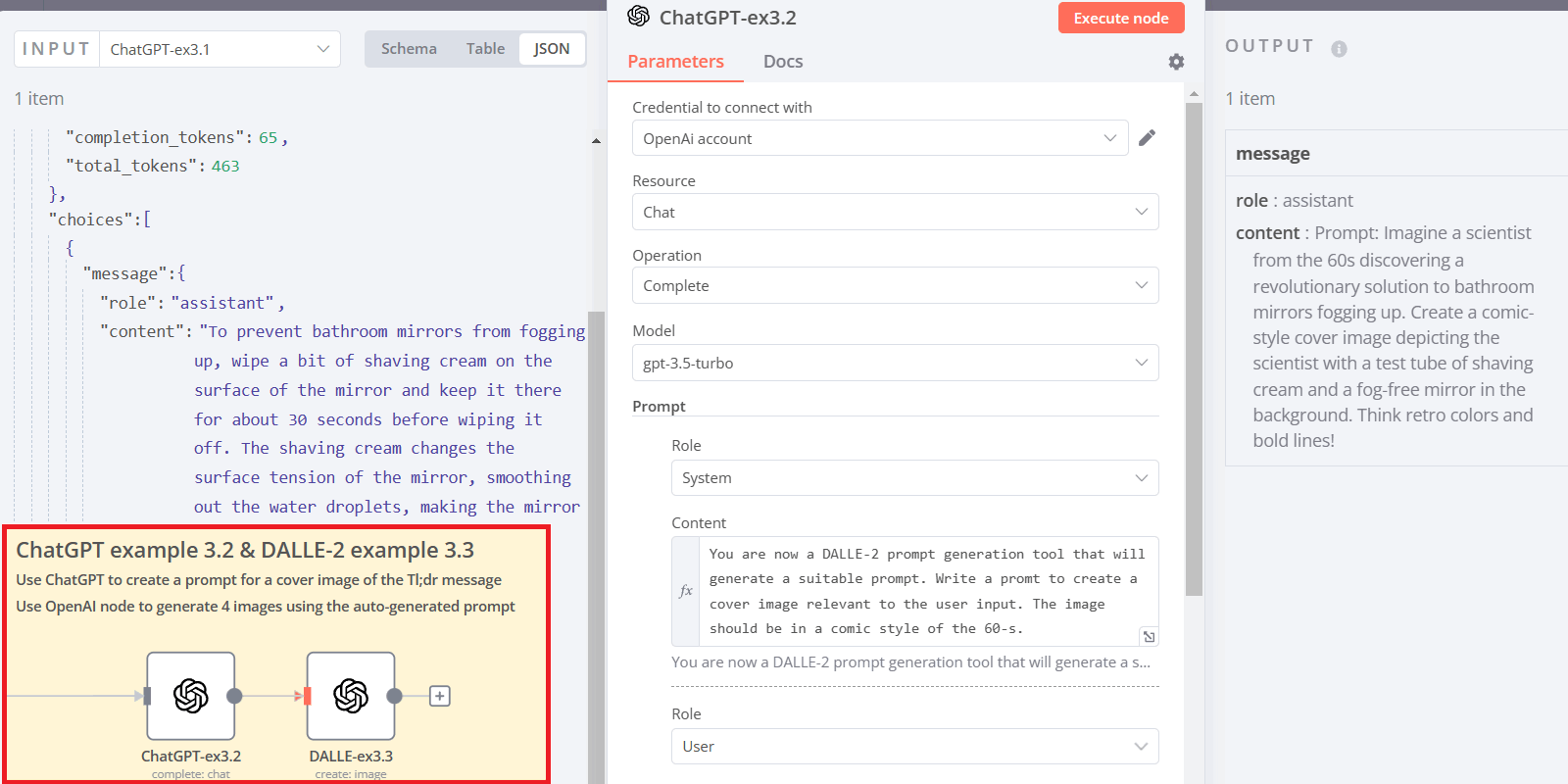Open node settings gear icon
The width and height of the screenshot is (1568, 784).
click(1176, 62)
